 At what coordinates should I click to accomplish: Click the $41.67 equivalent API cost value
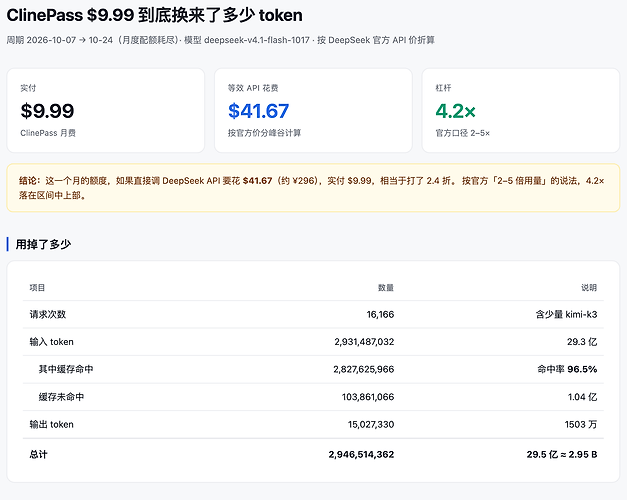point(258,111)
